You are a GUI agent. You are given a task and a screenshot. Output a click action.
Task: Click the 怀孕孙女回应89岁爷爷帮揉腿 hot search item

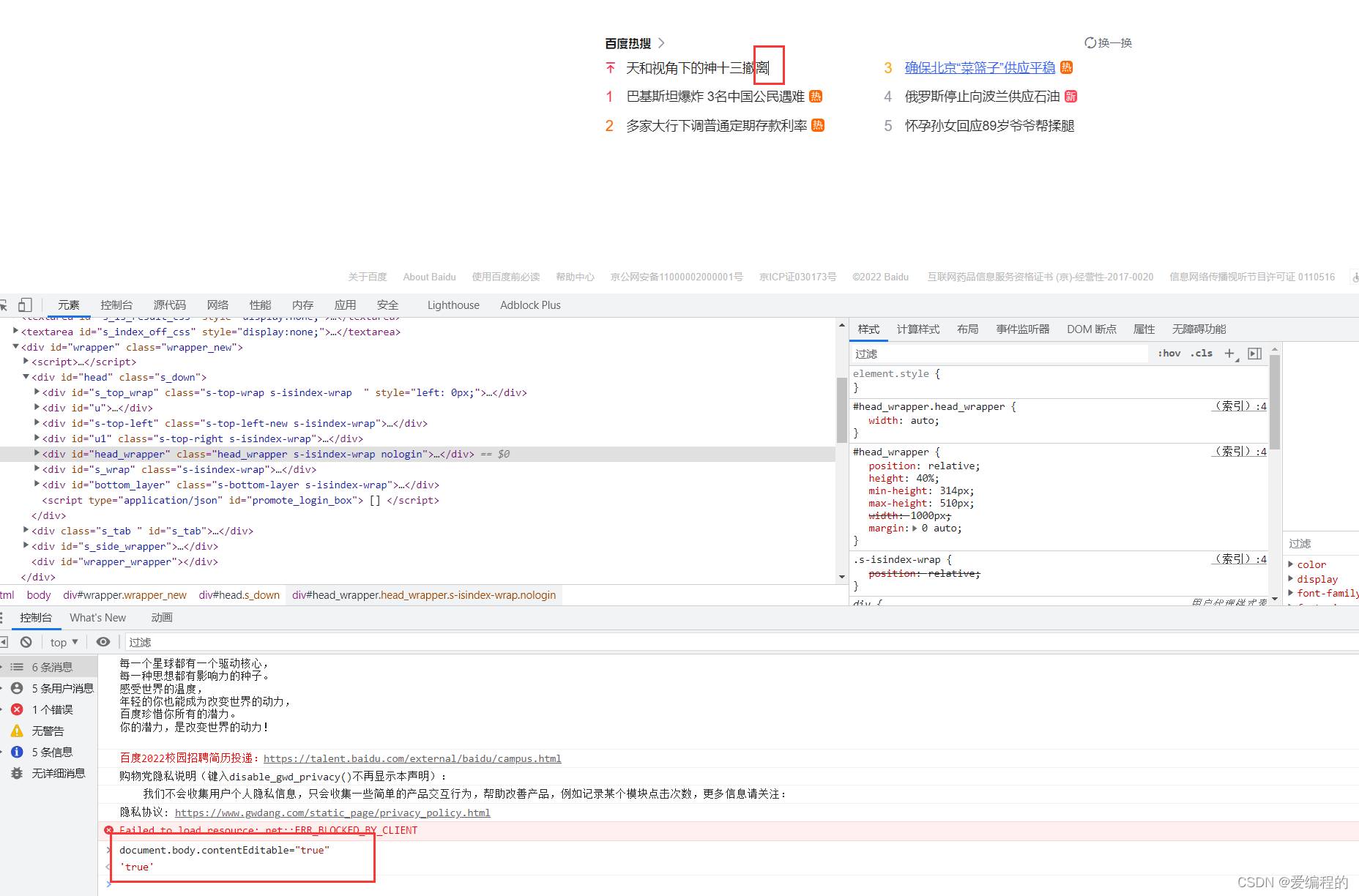click(x=989, y=126)
